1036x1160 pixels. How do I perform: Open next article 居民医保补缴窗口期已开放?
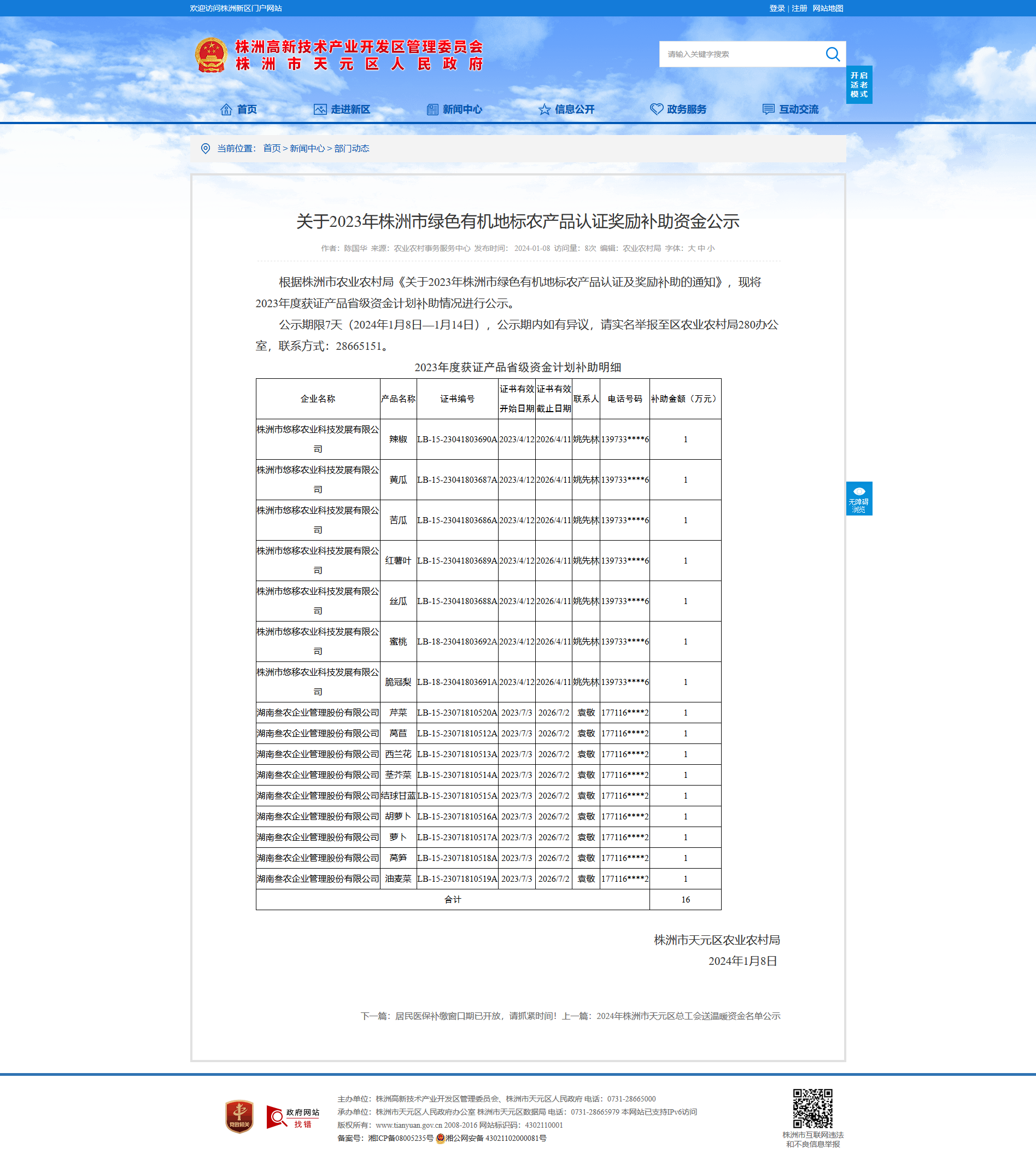tap(475, 1016)
